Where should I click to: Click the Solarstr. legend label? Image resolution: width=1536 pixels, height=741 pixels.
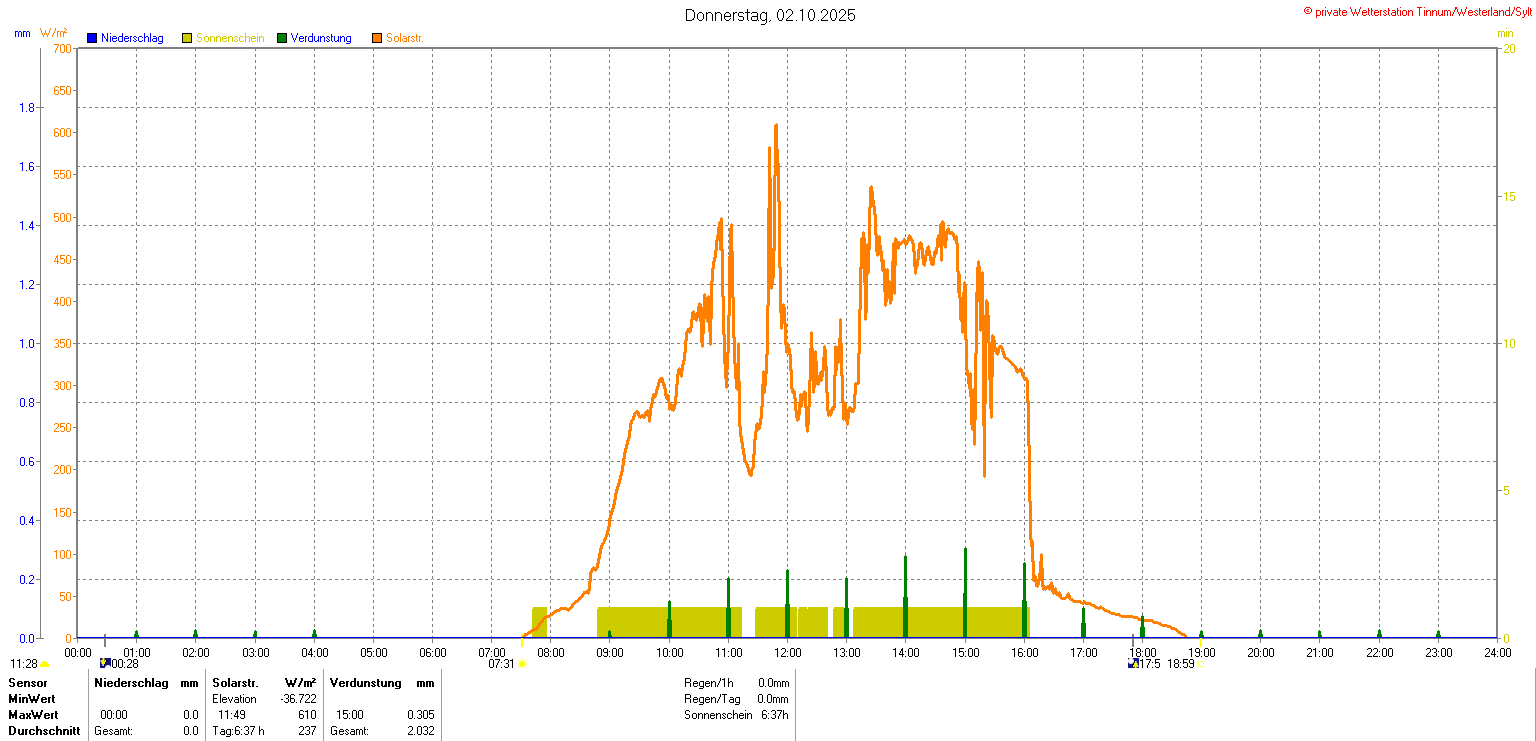click(x=406, y=38)
